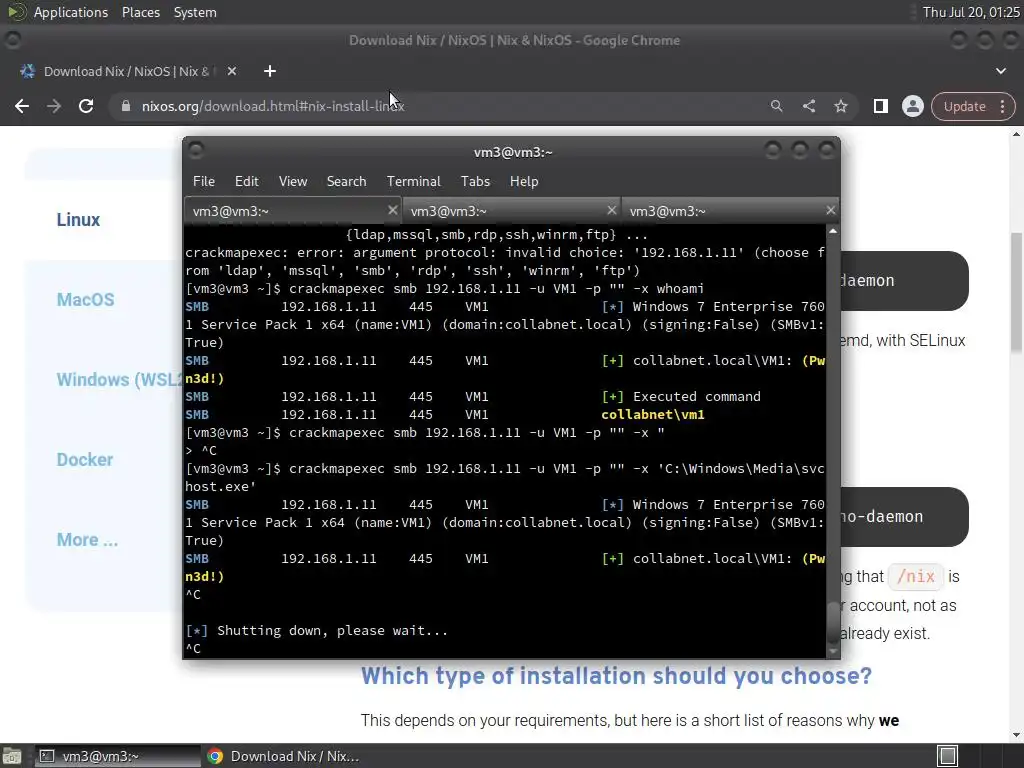The image size is (1024, 768).
Task: Open the Places menu
Action: click(x=140, y=12)
